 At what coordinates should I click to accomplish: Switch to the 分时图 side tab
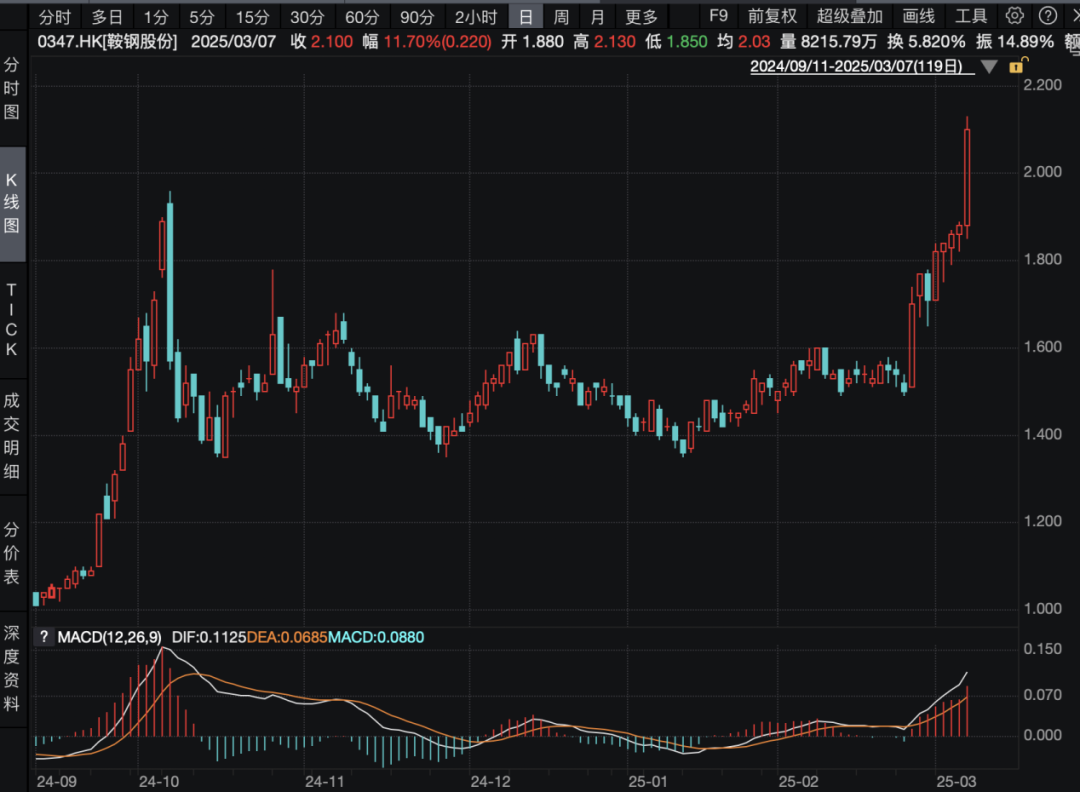[x=12, y=88]
